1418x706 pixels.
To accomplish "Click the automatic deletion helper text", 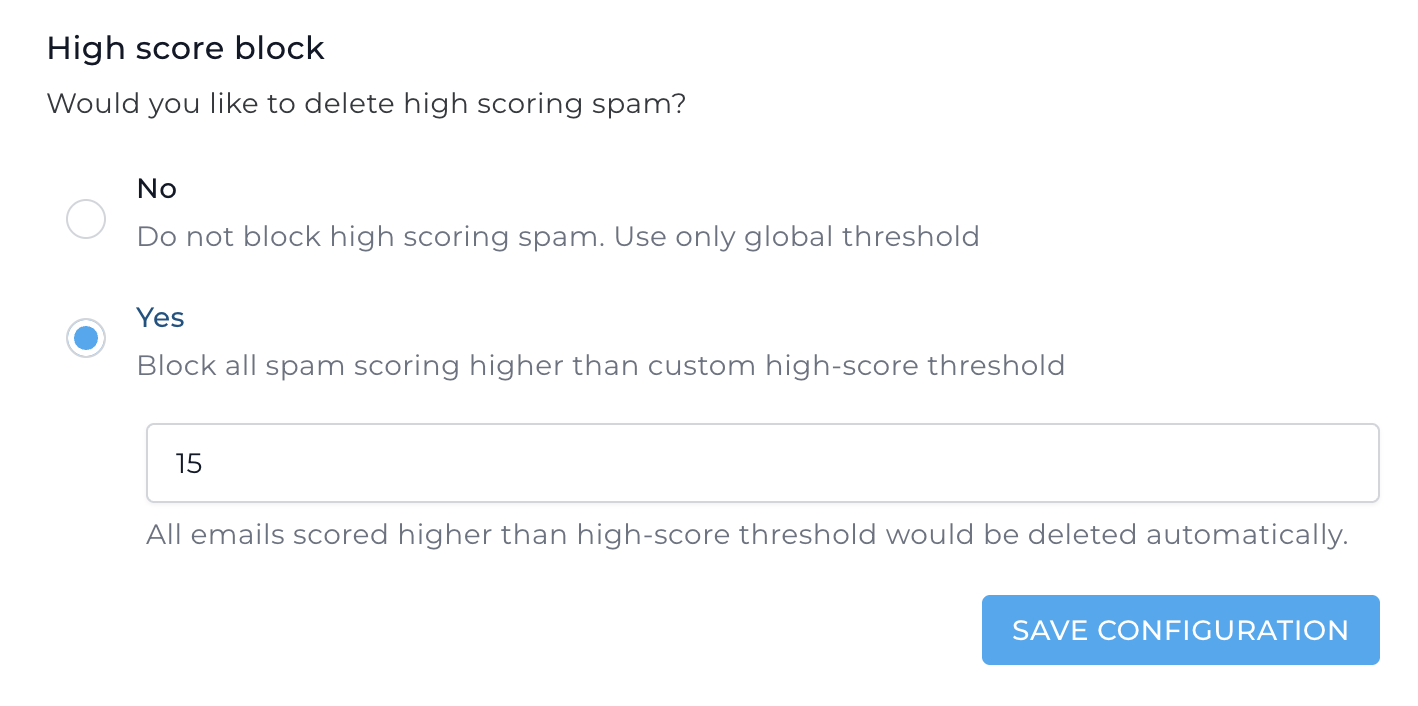I will 748,534.
